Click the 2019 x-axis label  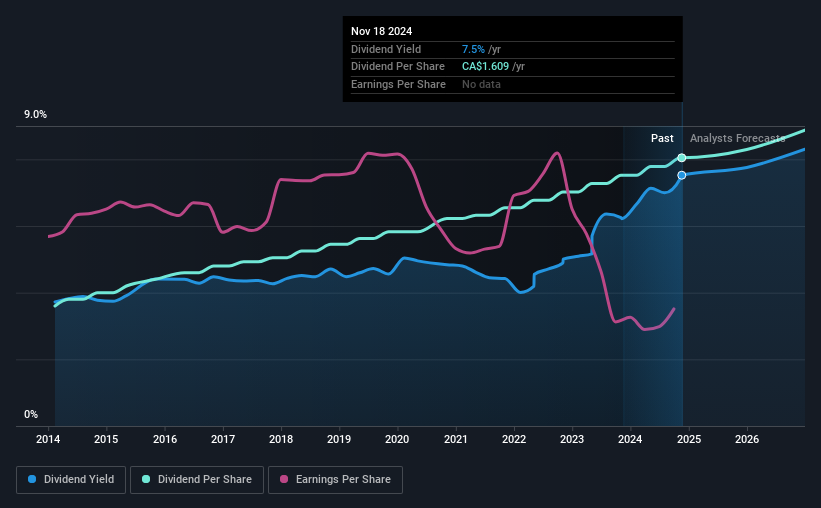click(x=339, y=439)
